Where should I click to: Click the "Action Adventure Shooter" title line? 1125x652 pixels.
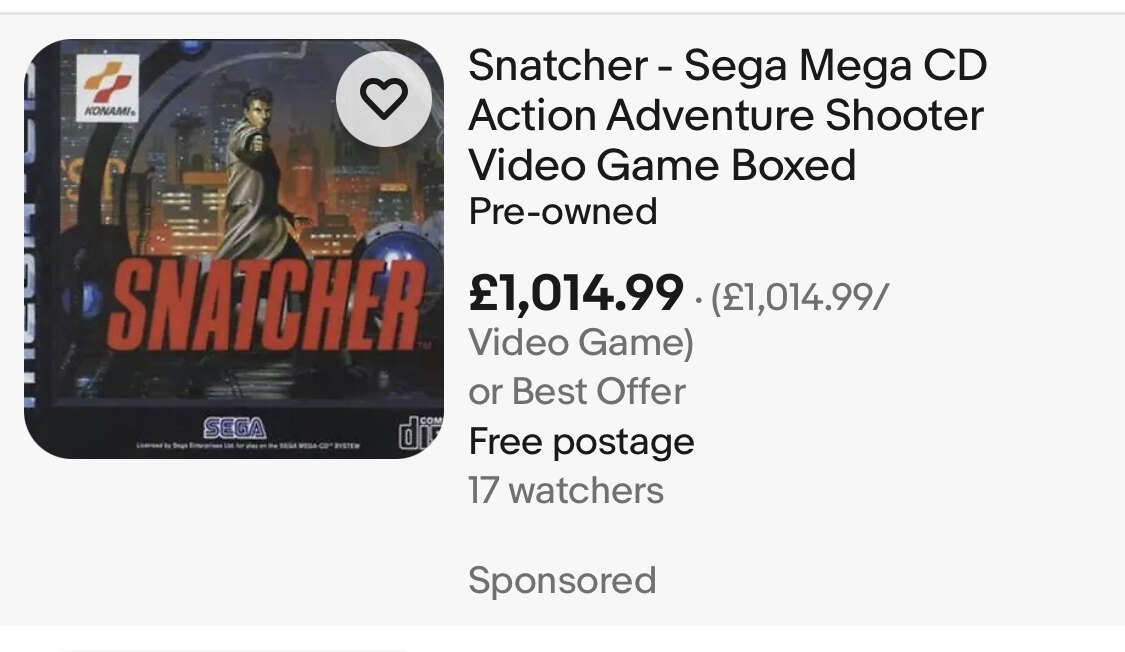click(726, 116)
